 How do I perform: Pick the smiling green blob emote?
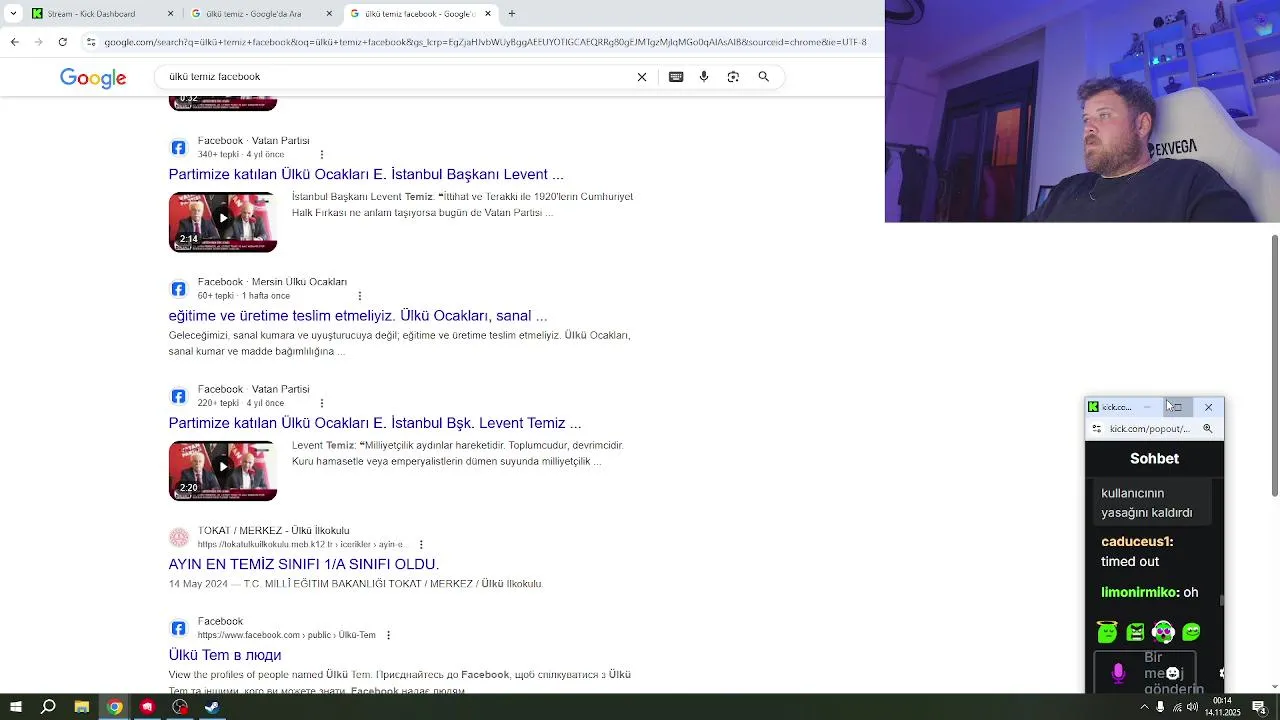pyautogui.click(x=1191, y=632)
